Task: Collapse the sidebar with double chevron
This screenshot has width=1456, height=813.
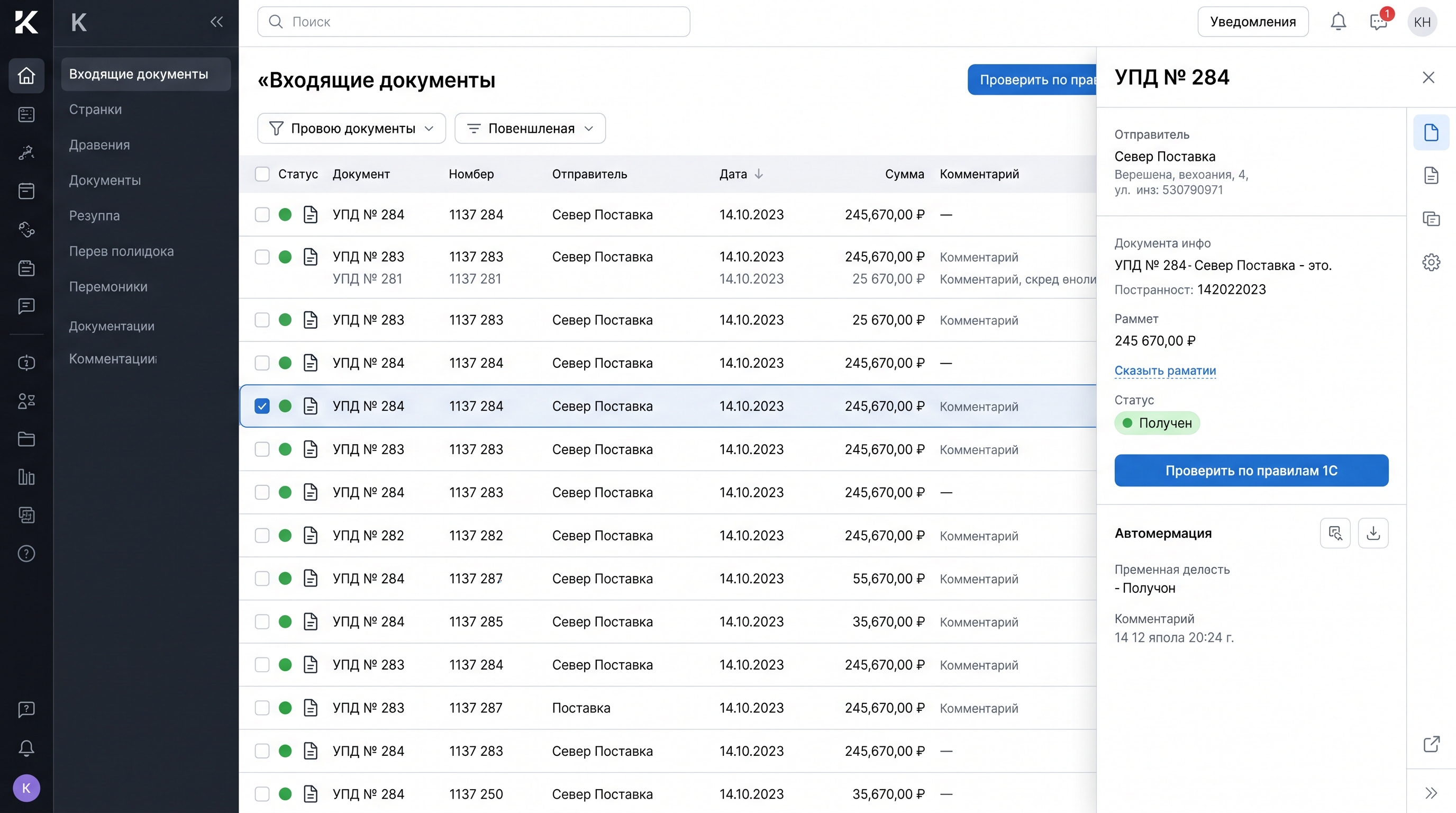Action: pos(216,22)
